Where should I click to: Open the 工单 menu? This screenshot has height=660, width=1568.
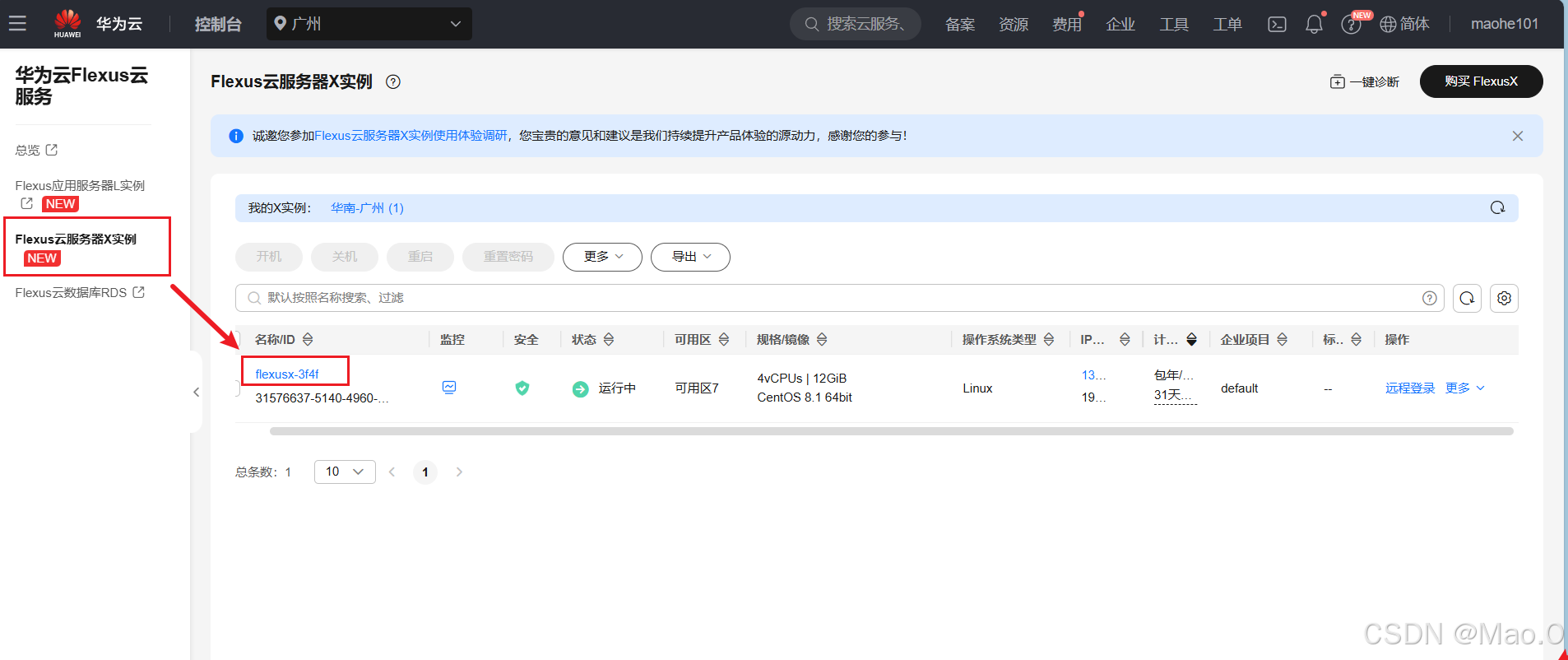(x=1227, y=25)
